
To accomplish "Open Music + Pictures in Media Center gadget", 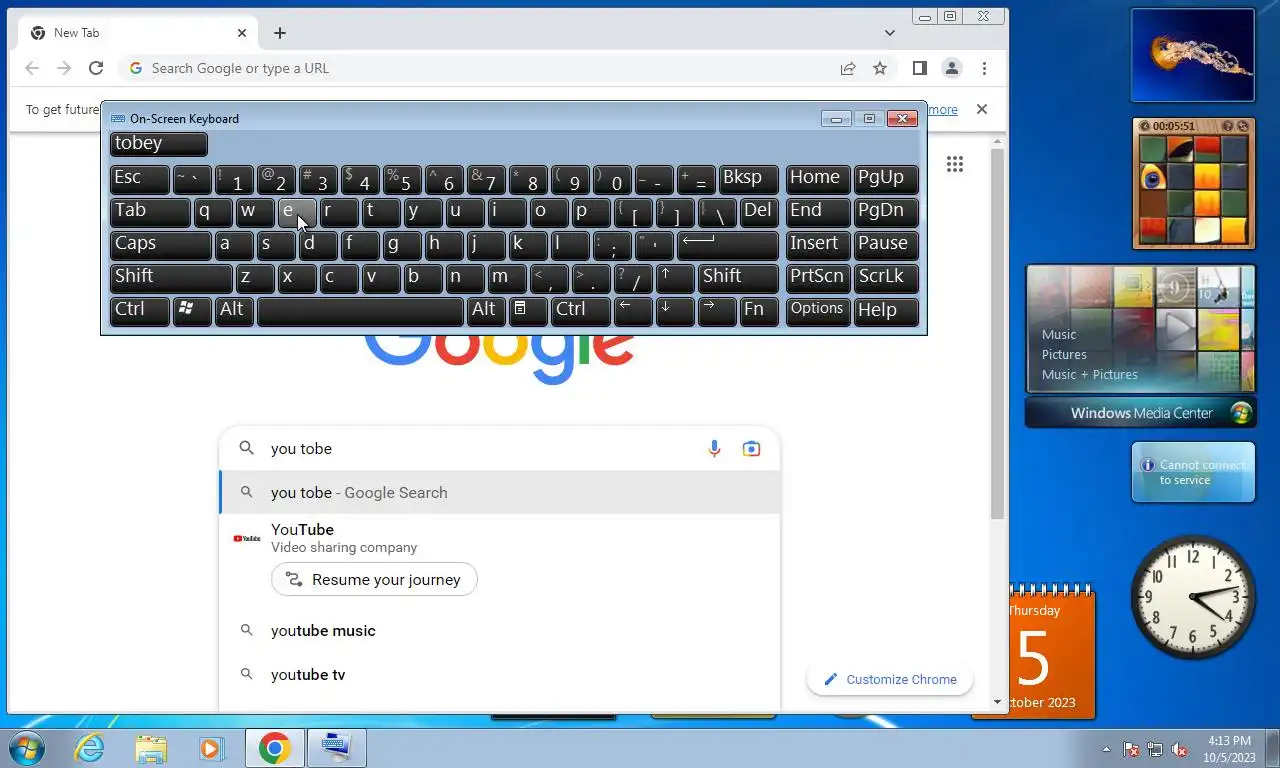I will 1089,375.
